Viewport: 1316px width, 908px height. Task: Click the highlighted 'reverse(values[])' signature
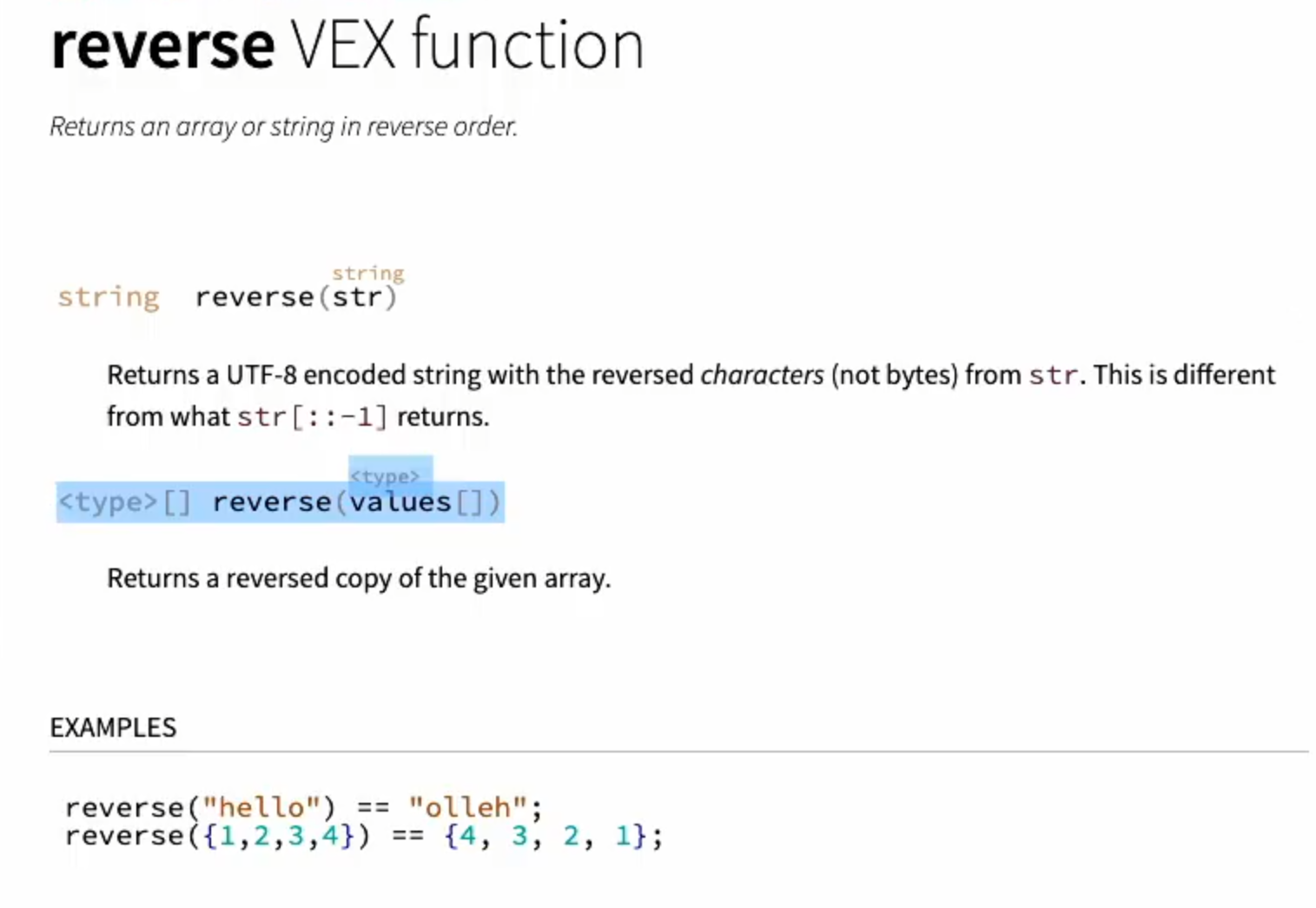click(x=357, y=502)
